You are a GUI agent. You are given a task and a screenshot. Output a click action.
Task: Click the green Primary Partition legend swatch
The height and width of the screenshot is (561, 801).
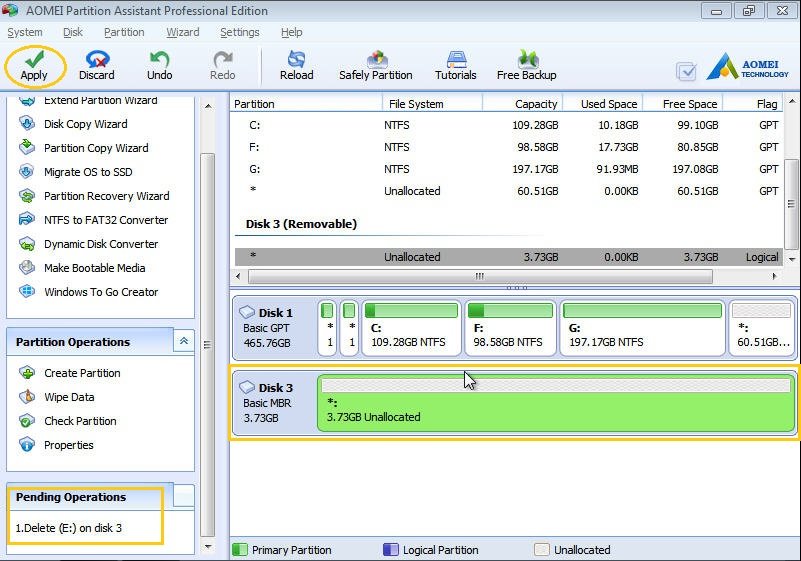tap(240, 550)
